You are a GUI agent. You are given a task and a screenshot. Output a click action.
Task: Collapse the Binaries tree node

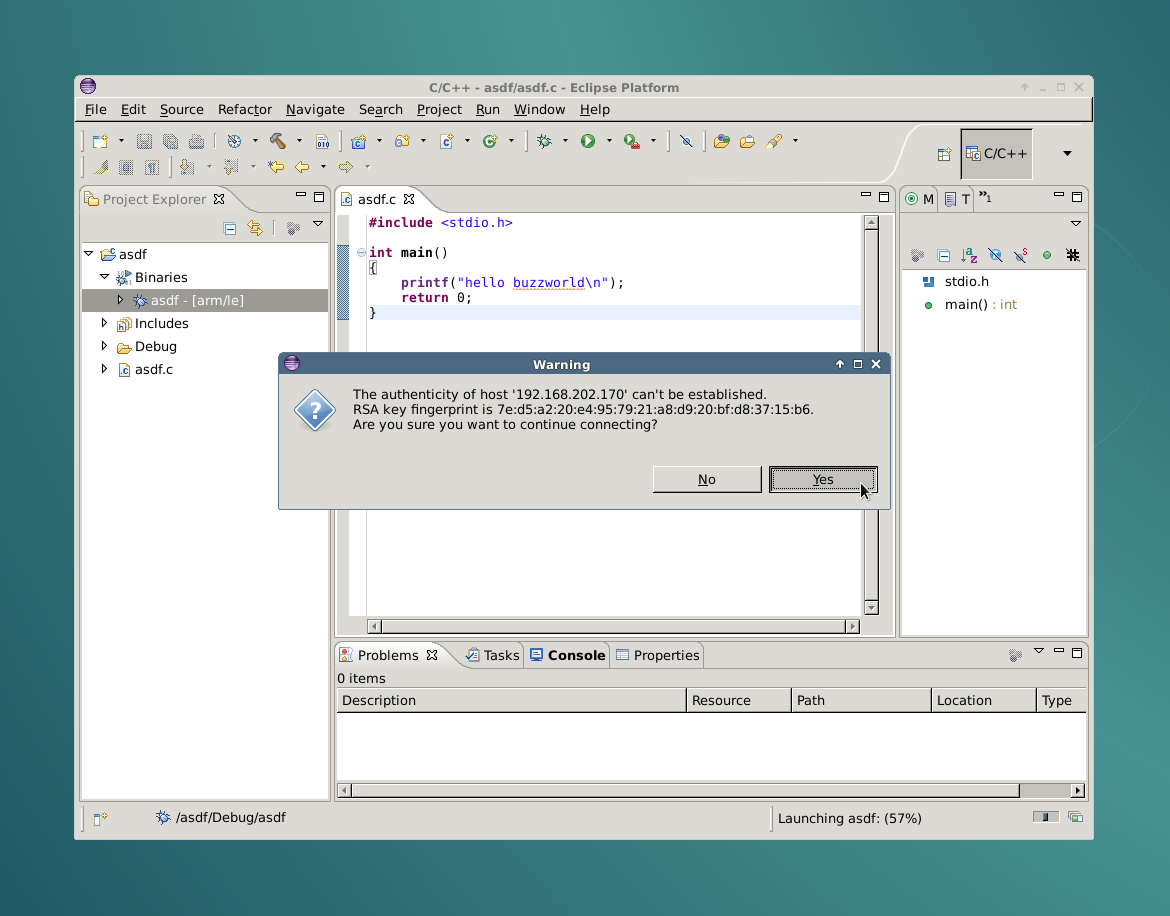[104, 277]
